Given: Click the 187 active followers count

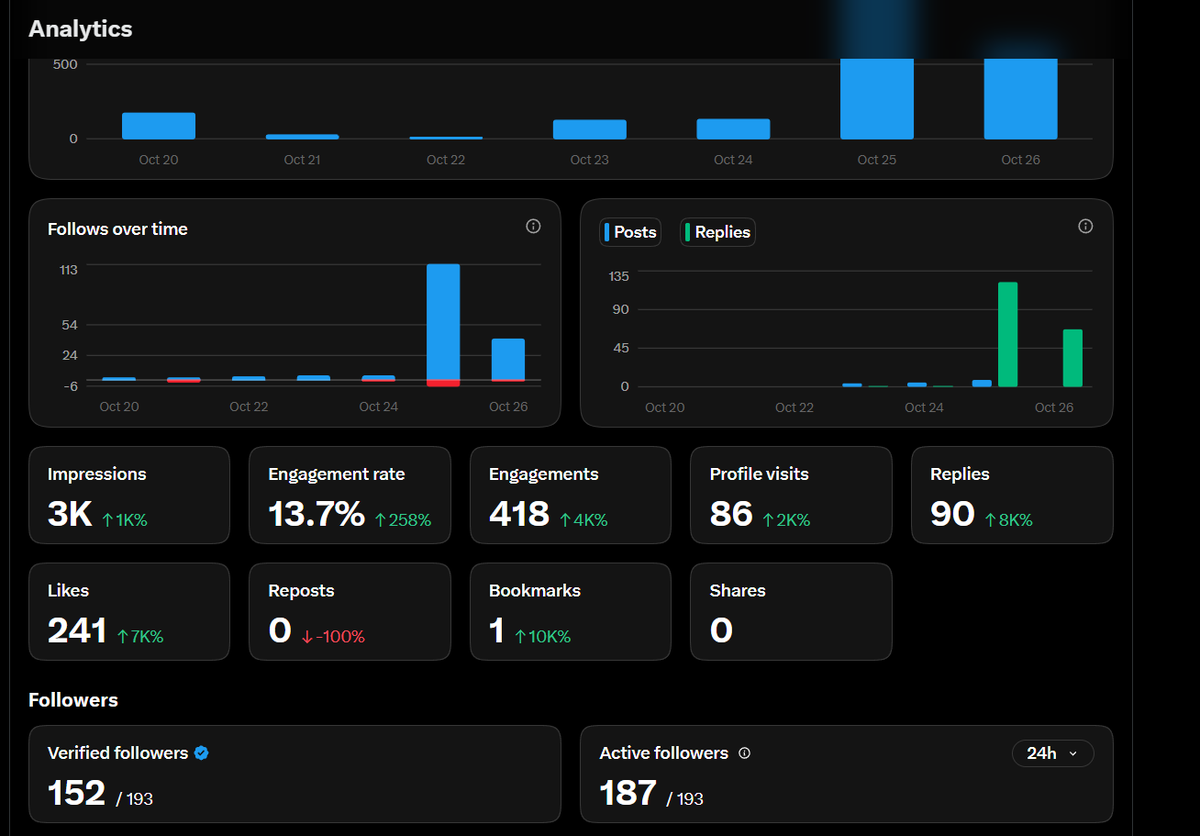Looking at the screenshot, I should (628, 793).
